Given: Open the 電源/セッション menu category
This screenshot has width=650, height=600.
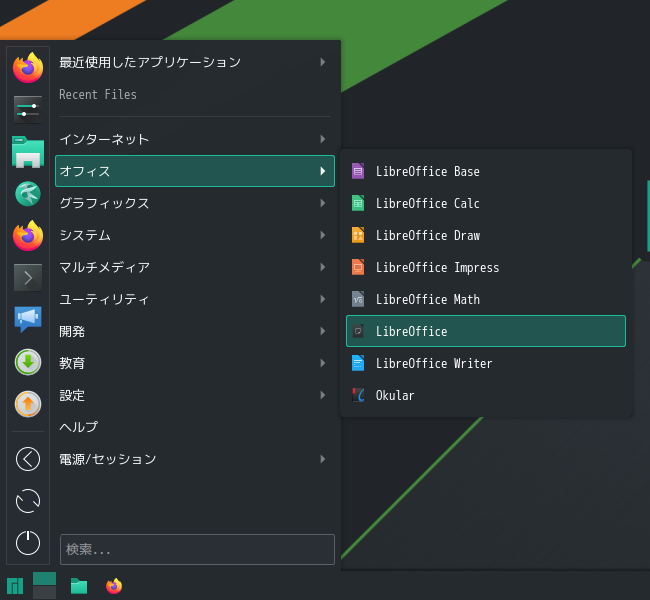Looking at the screenshot, I should click(x=195, y=459).
